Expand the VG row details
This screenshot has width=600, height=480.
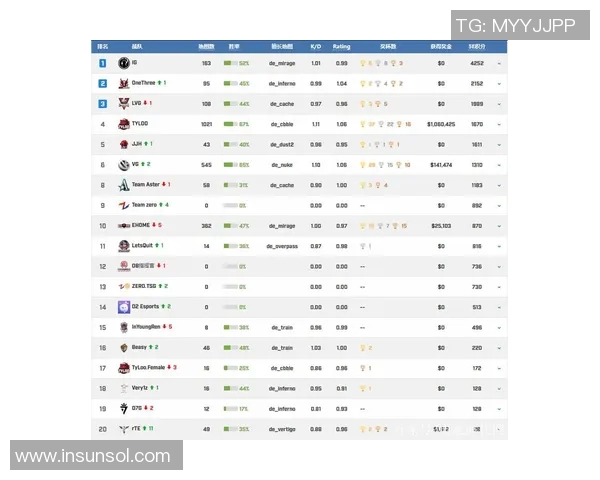pos(499,165)
